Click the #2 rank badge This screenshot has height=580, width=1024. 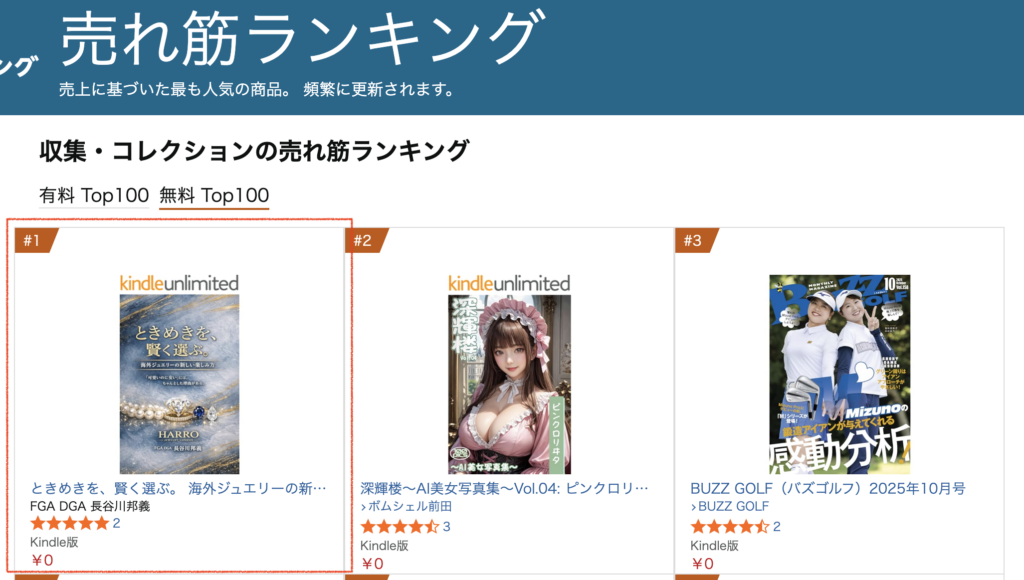[x=365, y=240]
